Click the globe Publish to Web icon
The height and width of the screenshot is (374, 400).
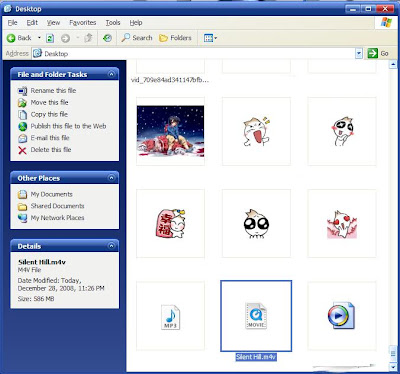pos(22,126)
